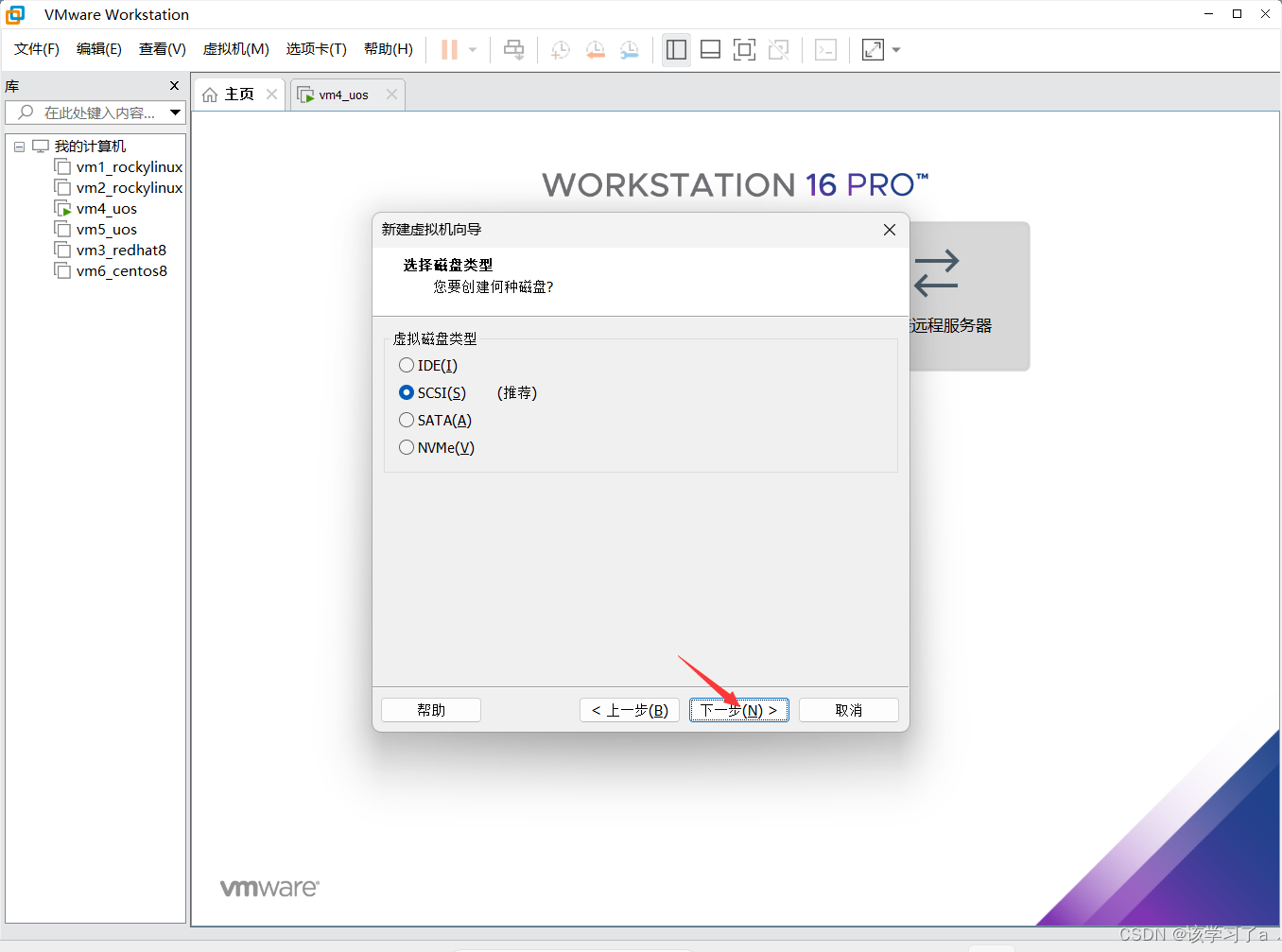Image resolution: width=1282 pixels, height=952 pixels.
Task: Open the 查看(V) menu
Action: (x=163, y=49)
